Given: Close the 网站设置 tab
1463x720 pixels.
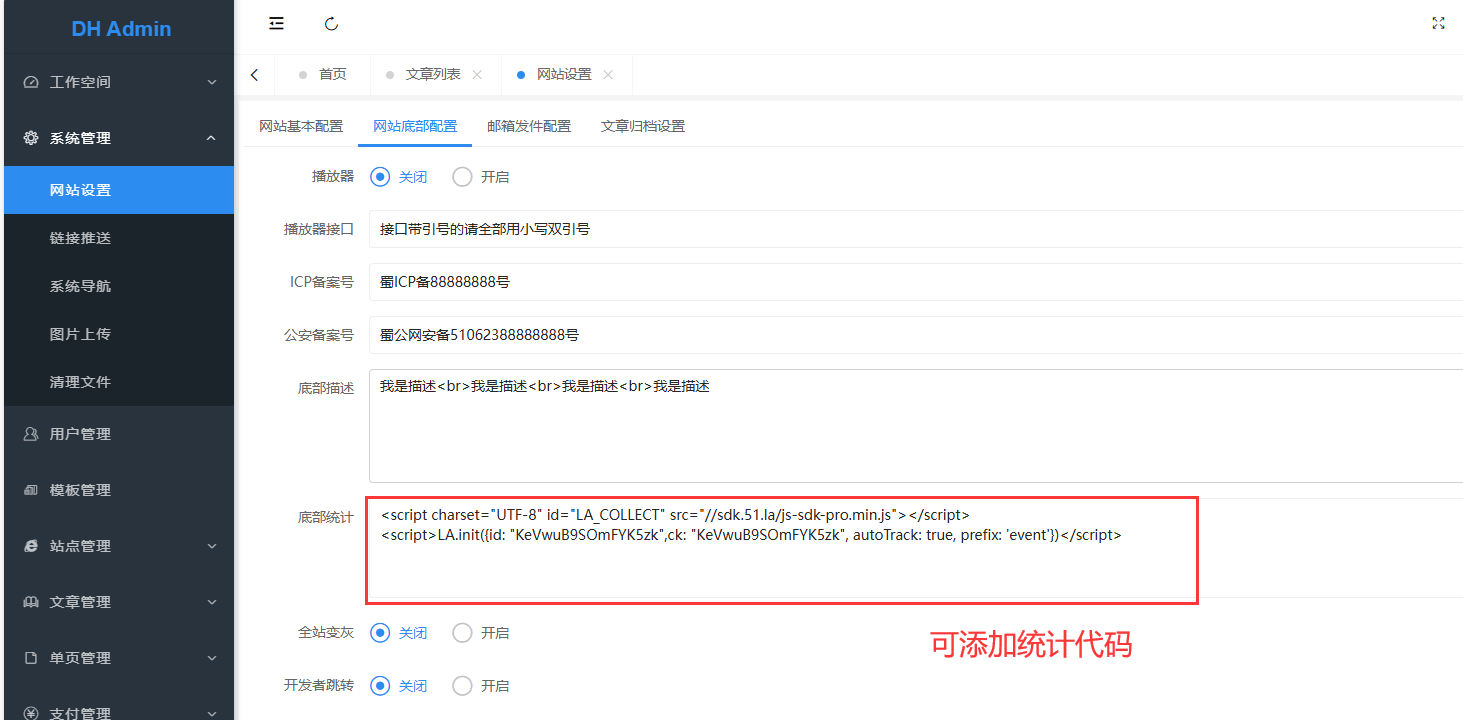Looking at the screenshot, I should pyautogui.click(x=608, y=75).
